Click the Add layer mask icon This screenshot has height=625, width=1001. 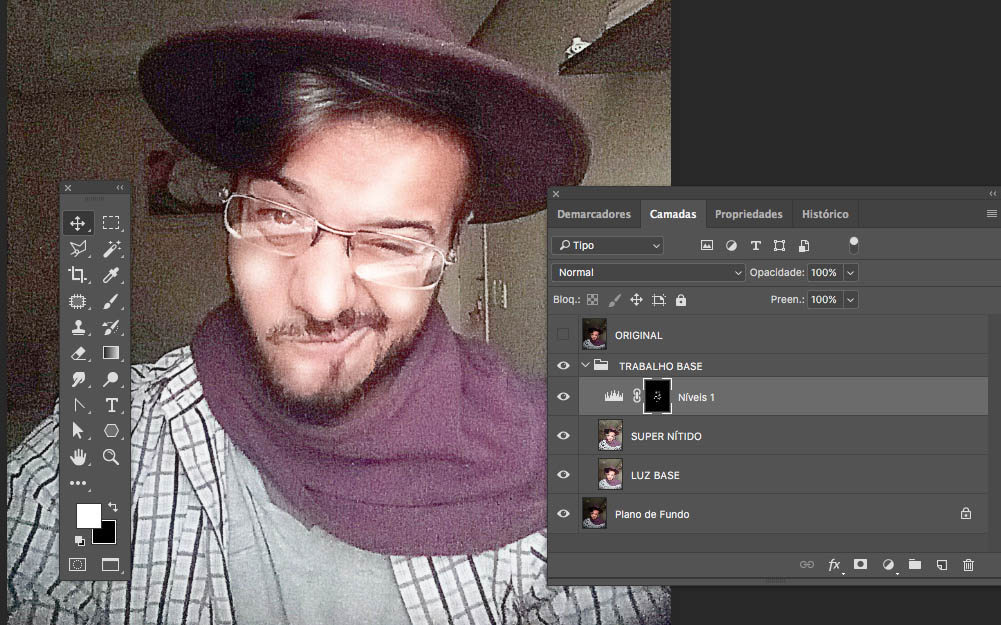tap(860, 564)
